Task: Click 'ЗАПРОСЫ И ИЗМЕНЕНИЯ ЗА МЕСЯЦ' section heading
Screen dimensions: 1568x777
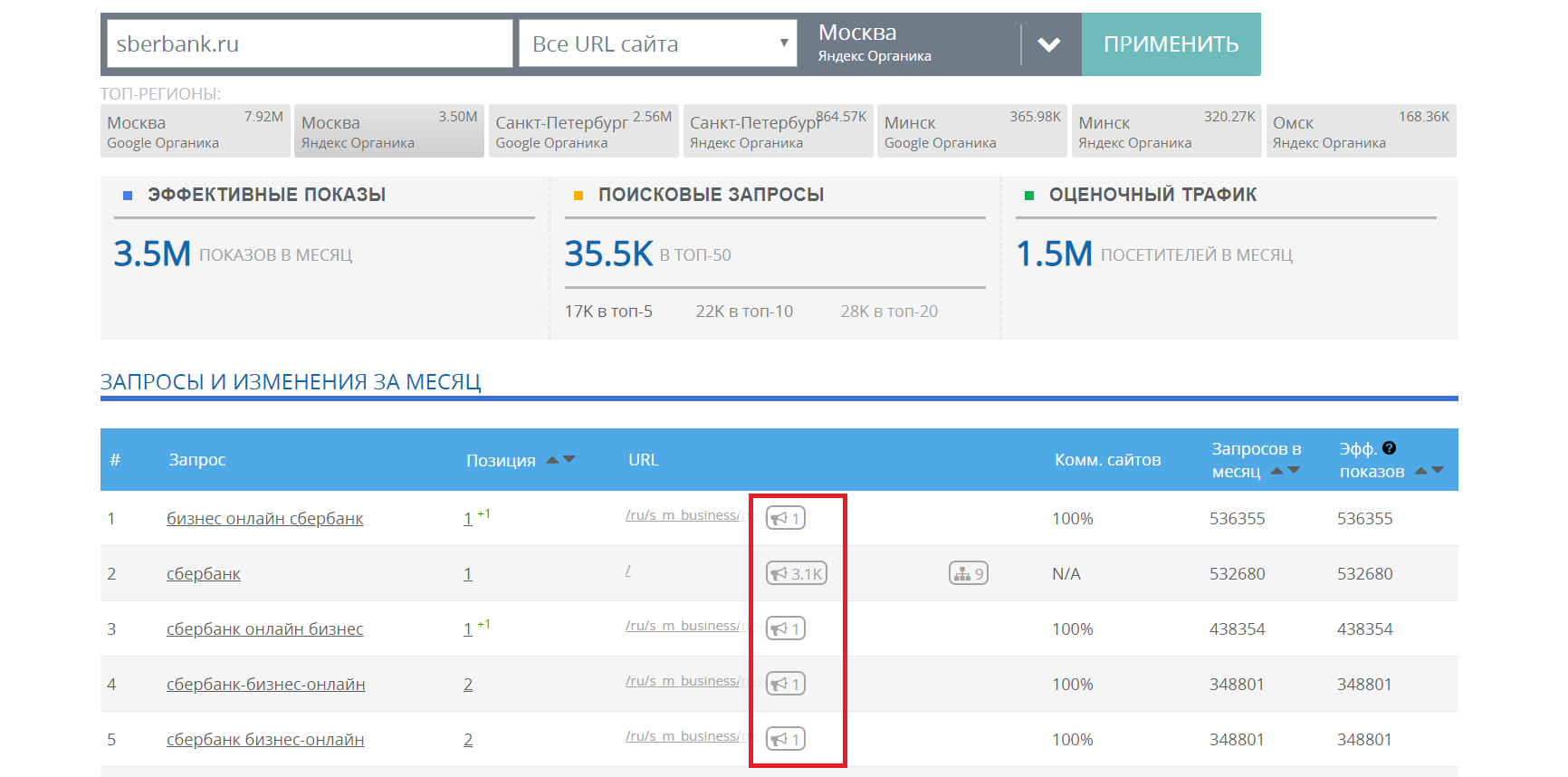Action: pyautogui.click(x=291, y=382)
